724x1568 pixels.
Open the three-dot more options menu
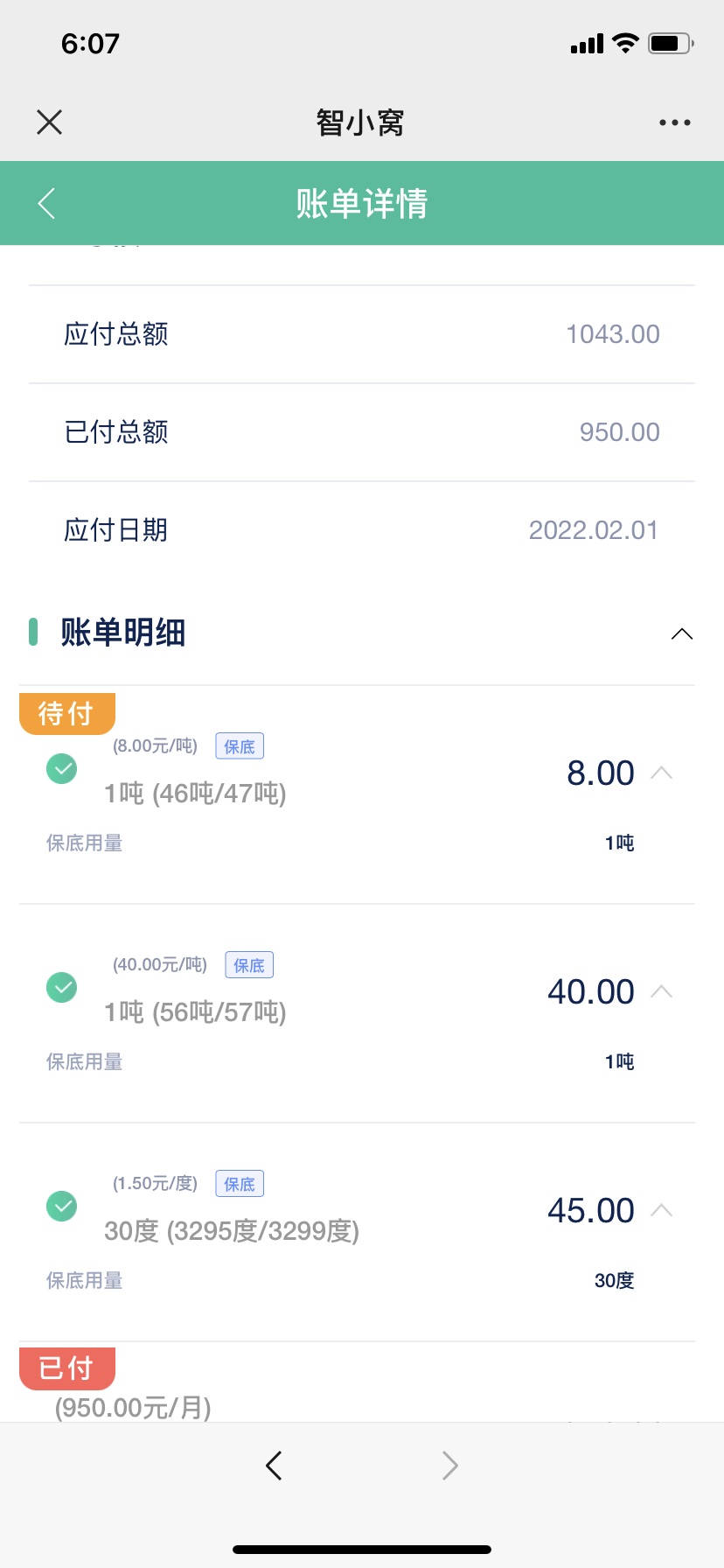tap(675, 122)
